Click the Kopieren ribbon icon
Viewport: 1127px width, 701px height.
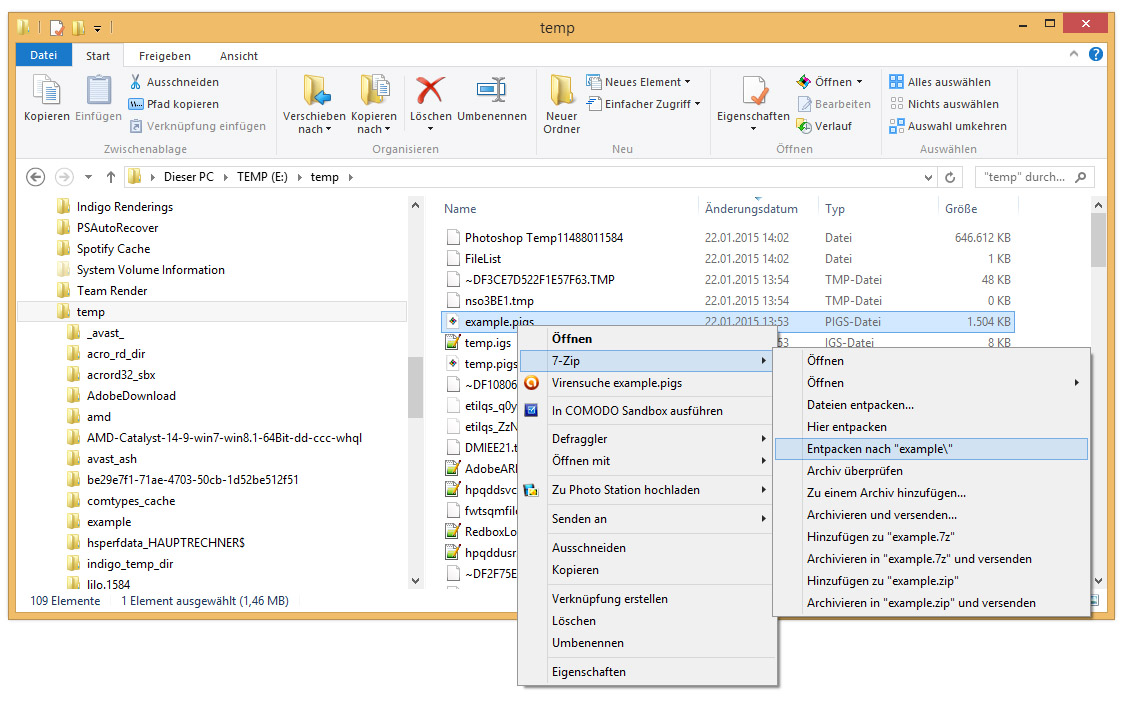[46, 91]
